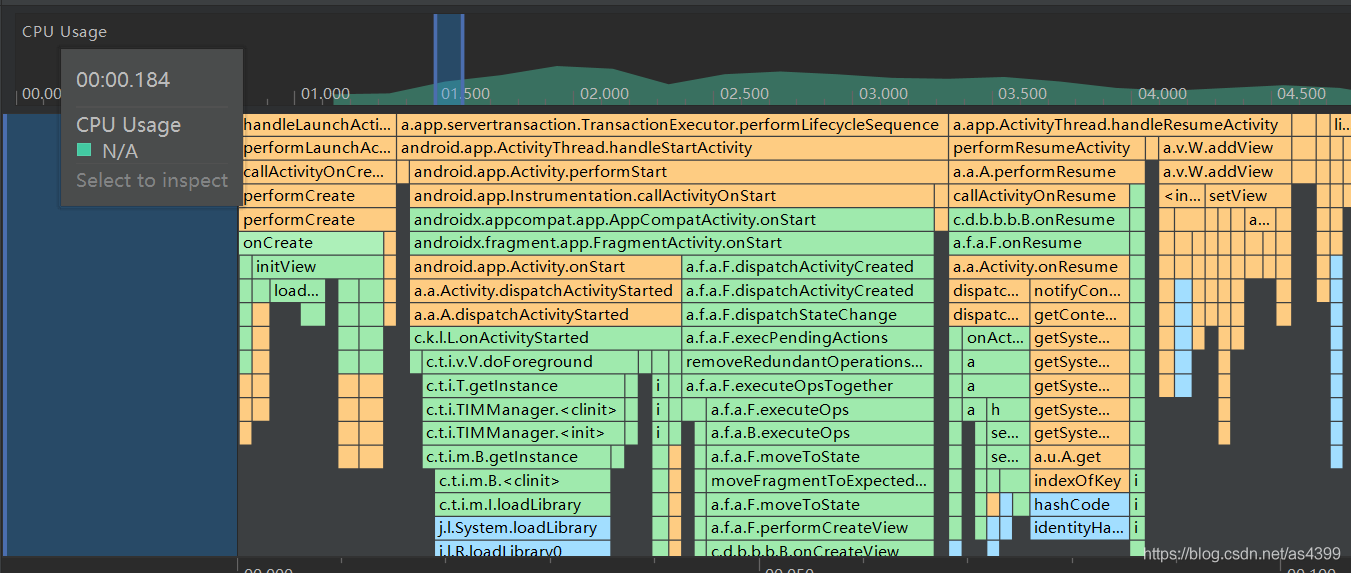Select the a.a.A.performResume block
This screenshot has width=1351, height=573.
coord(1046,172)
